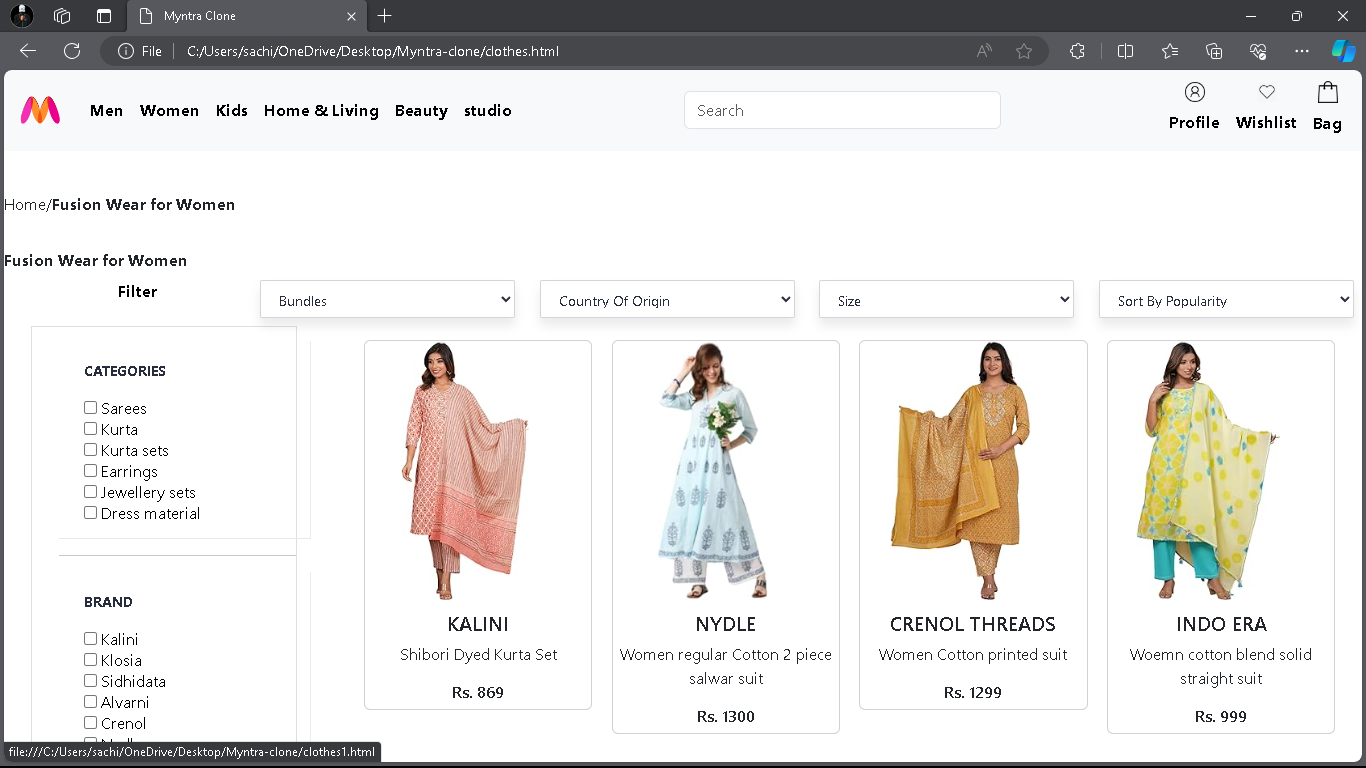Tick the Jewellery sets checkbox
Viewport: 1366px width, 768px height.
90,491
